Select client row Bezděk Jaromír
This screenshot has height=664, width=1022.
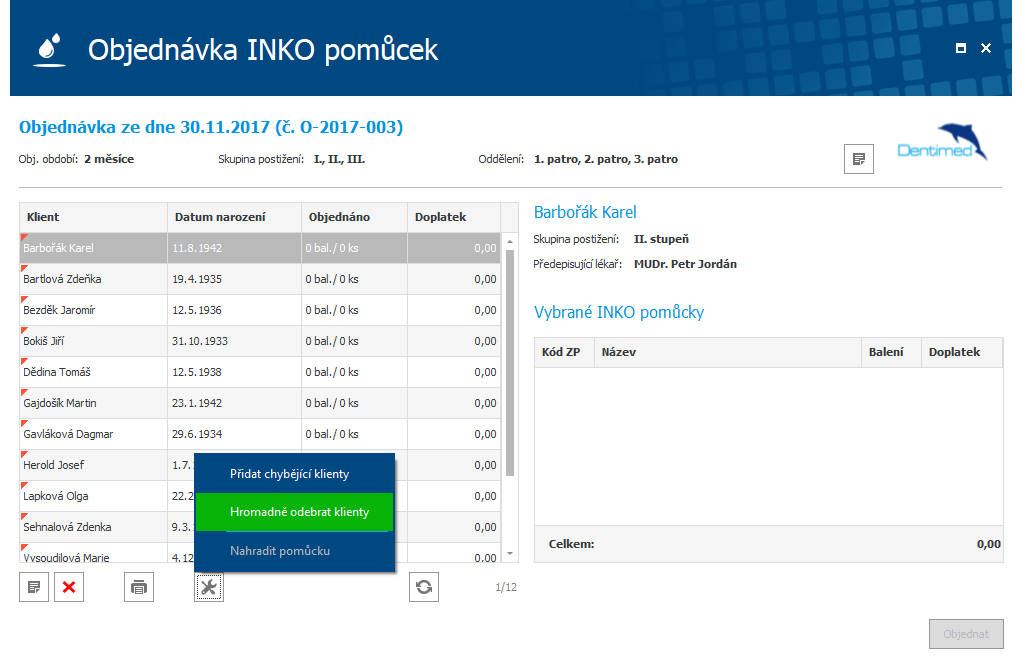point(260,310)
